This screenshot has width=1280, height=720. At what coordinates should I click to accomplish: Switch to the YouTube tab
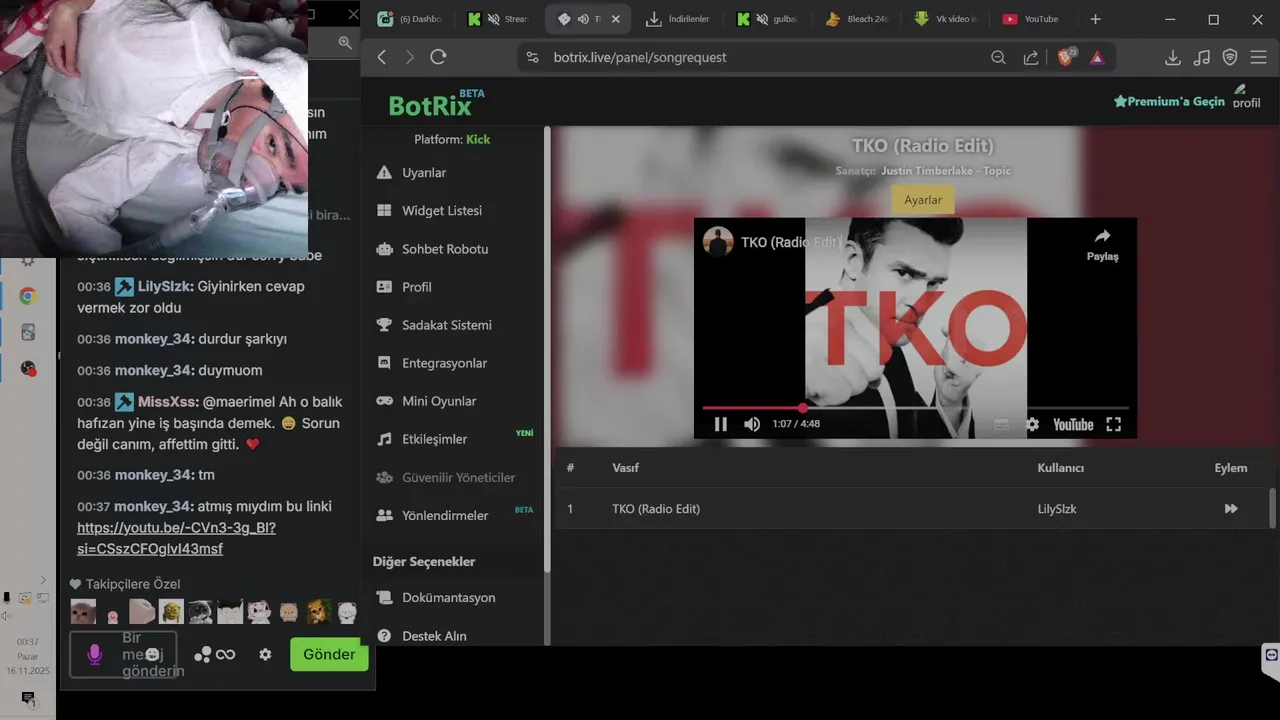pos(1034,19)
